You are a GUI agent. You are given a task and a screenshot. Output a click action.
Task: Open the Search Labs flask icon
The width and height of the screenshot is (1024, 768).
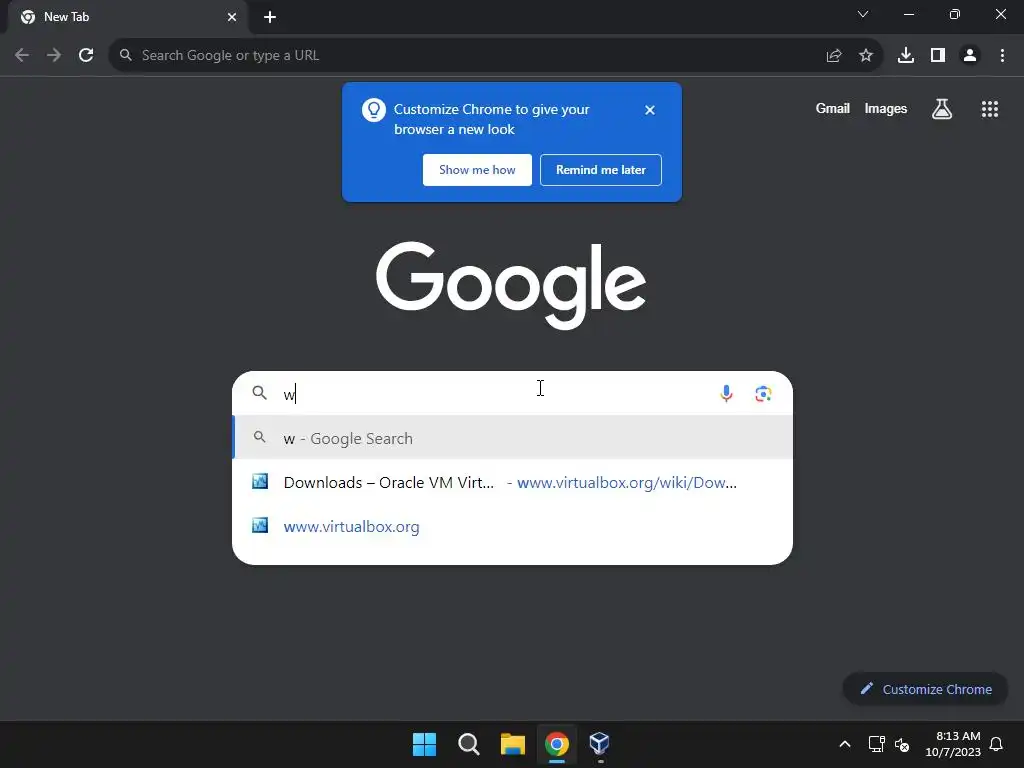click(941, 109)
